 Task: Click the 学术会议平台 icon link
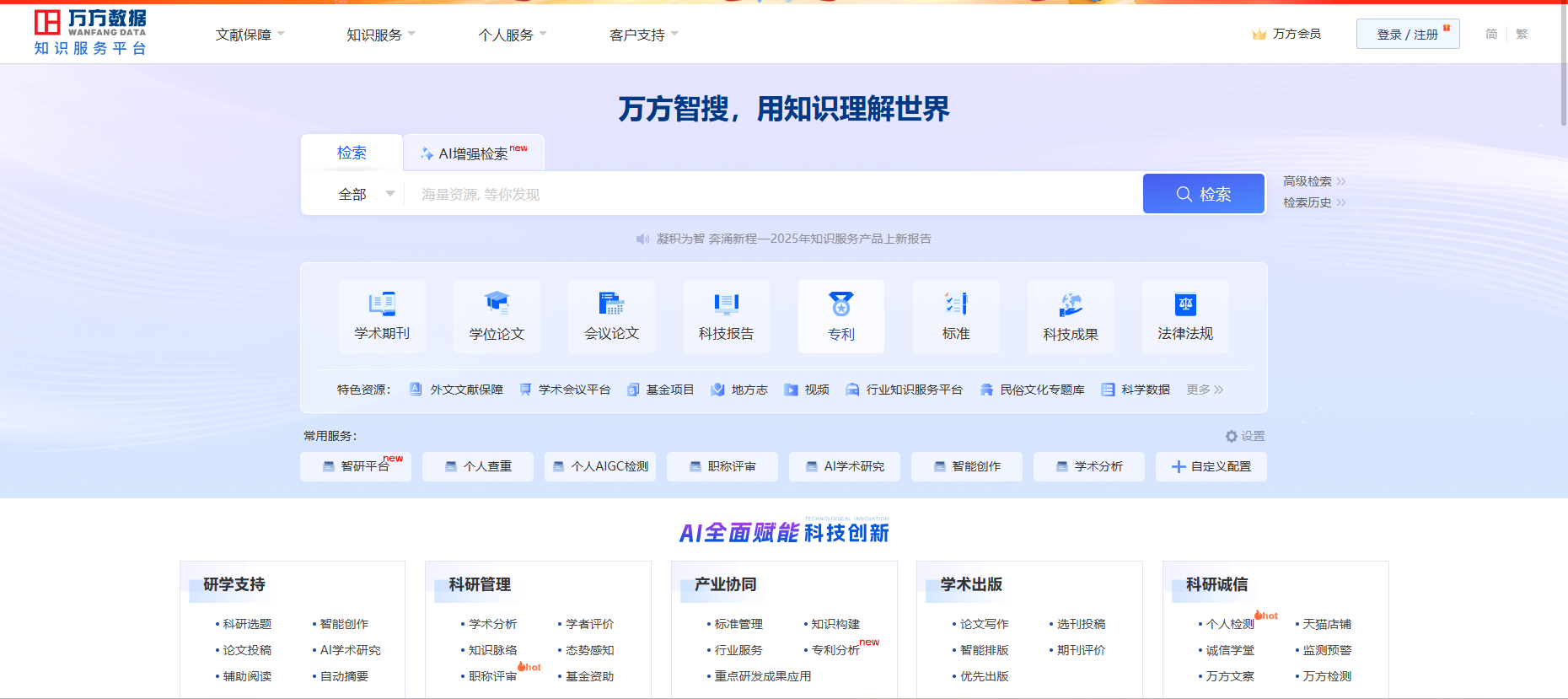(525, 390)
